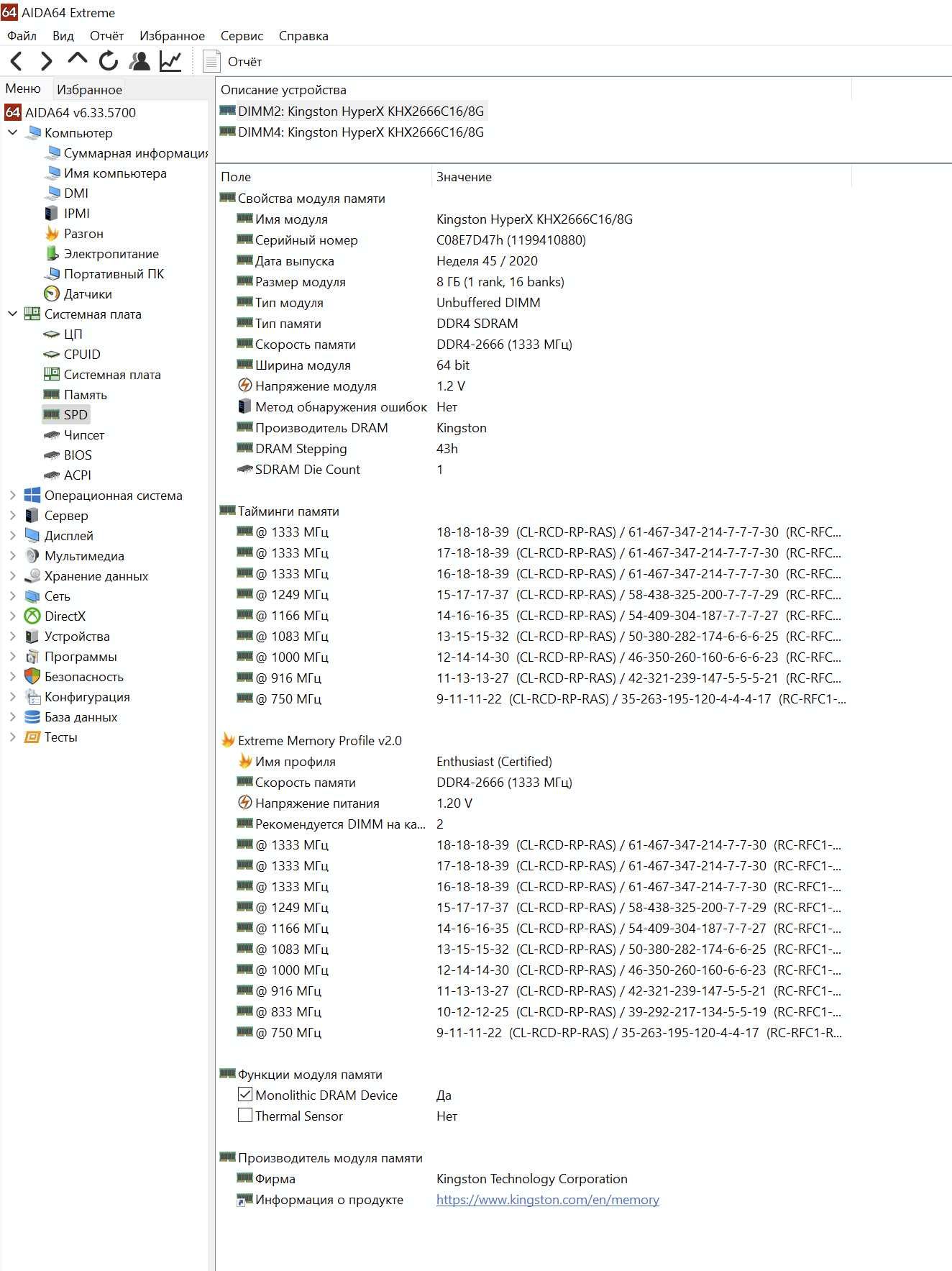Refresh the page with the circular arrow icon
The height and width of the screenshot is (1271, 952).
(x=109, y=61)
